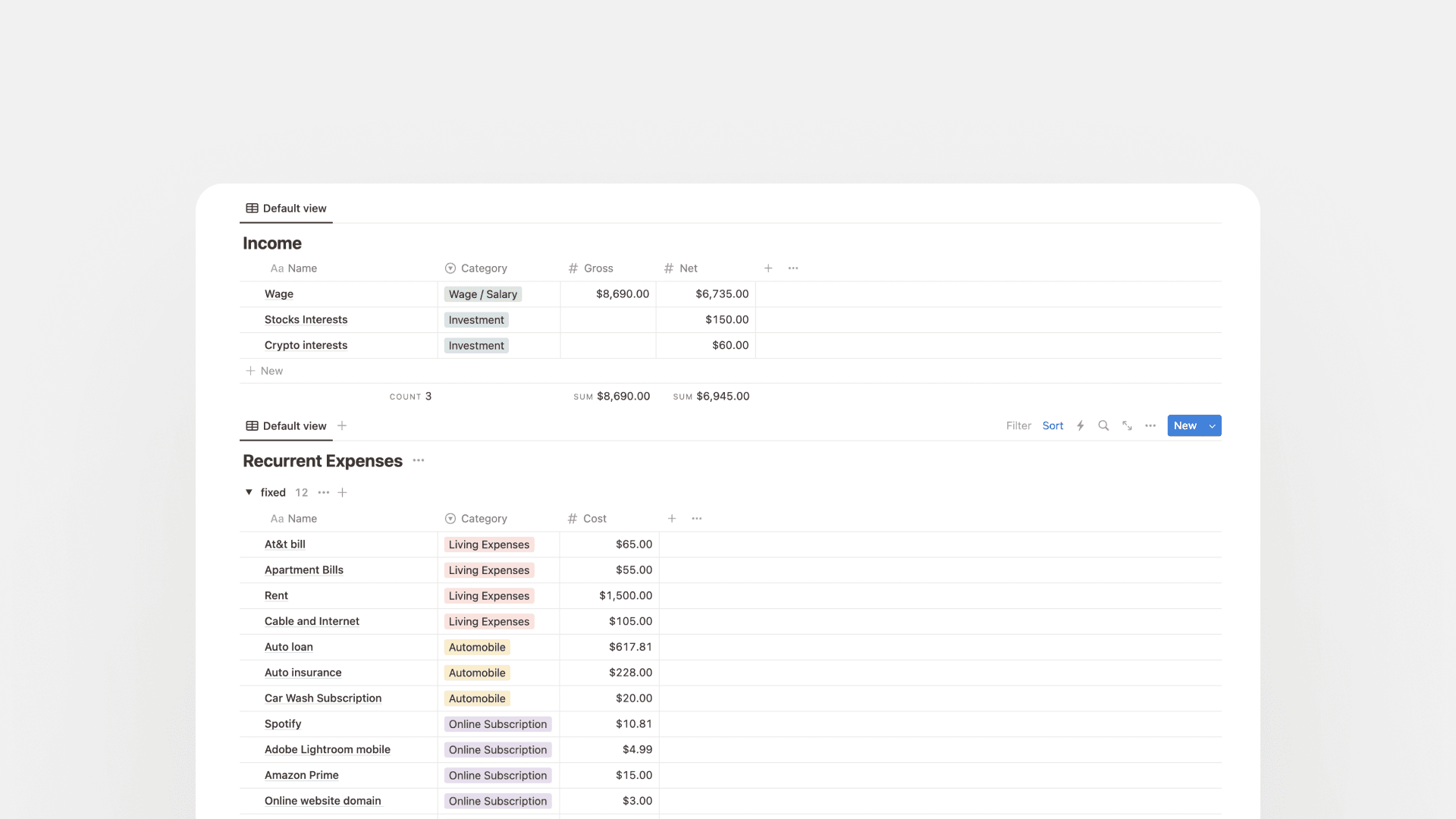Screen dimensions: 1456x819
Task: Select Spotify cost cell $10.81
Action: coord(610,725)
